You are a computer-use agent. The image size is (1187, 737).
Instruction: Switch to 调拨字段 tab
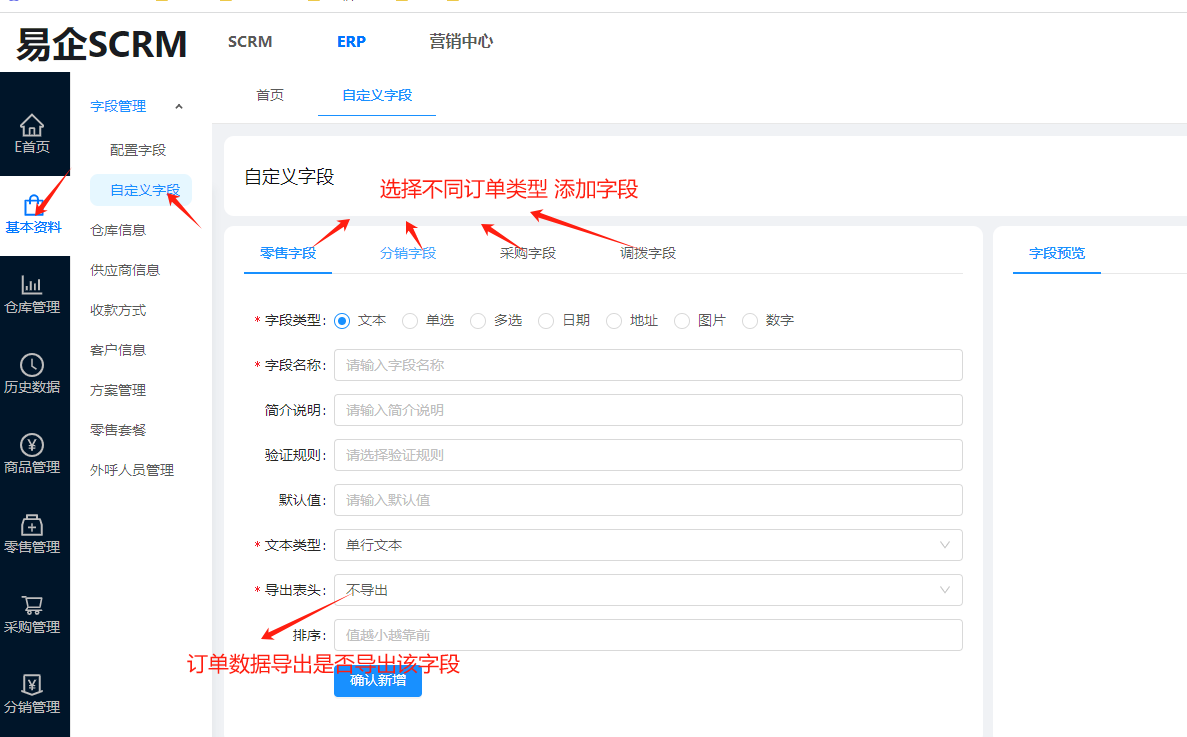click(648, 253)
